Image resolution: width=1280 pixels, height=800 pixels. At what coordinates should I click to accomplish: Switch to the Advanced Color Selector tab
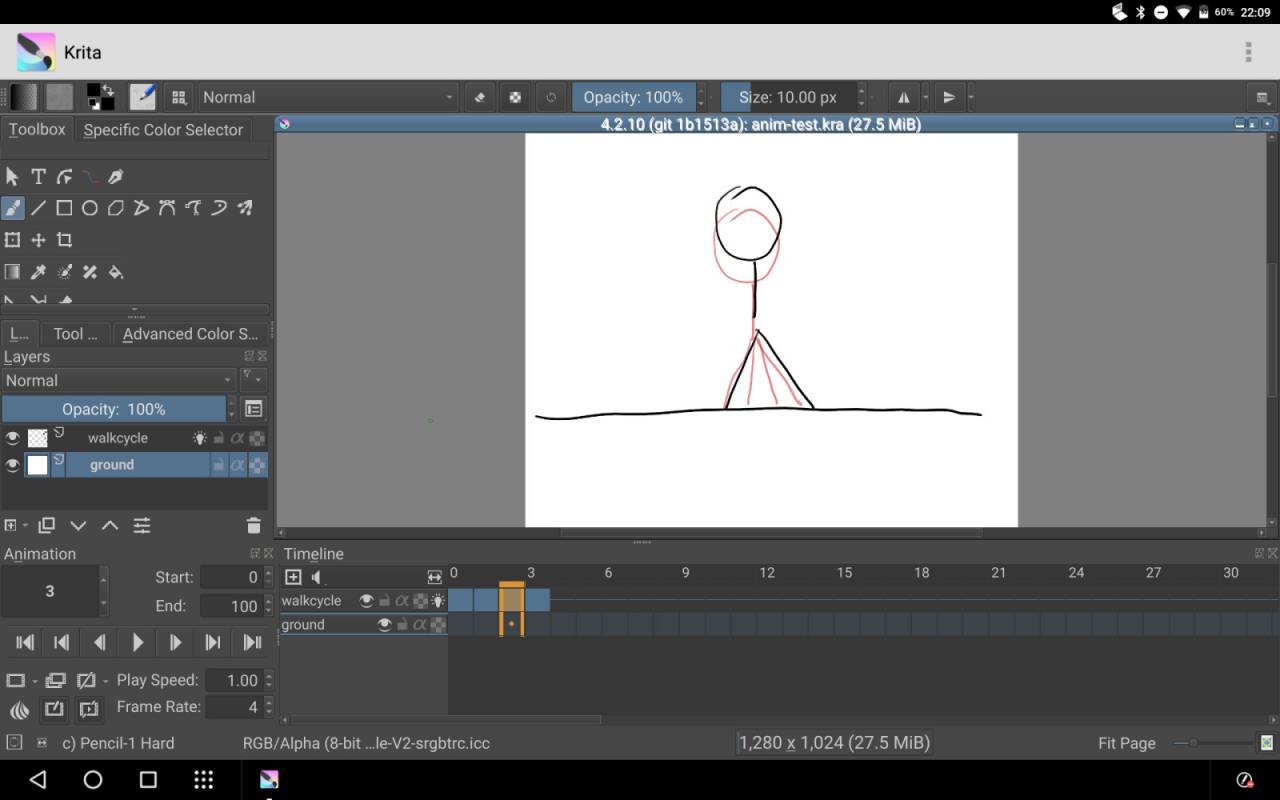(191, 333)
